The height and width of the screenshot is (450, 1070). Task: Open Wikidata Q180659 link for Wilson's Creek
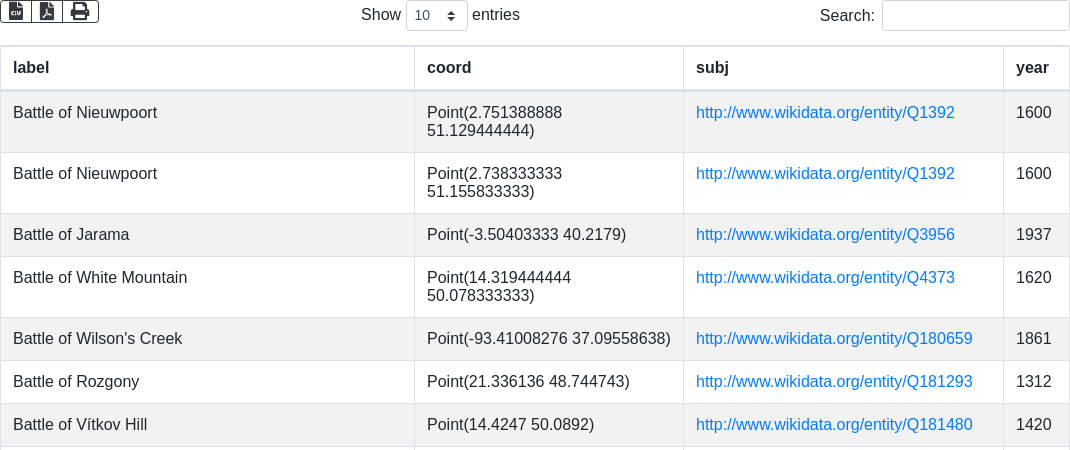click(x=834, y=339)
